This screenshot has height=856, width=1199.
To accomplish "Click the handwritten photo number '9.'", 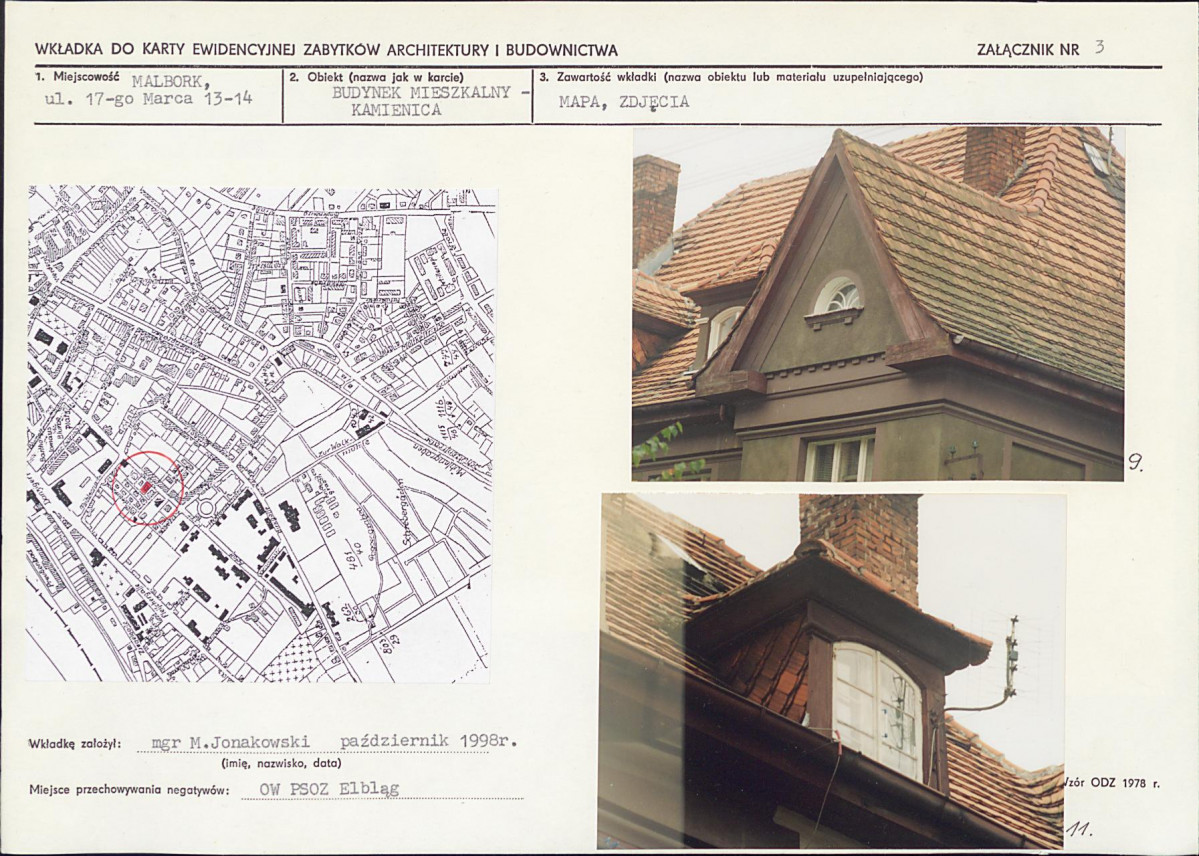I will [1136, 462].
